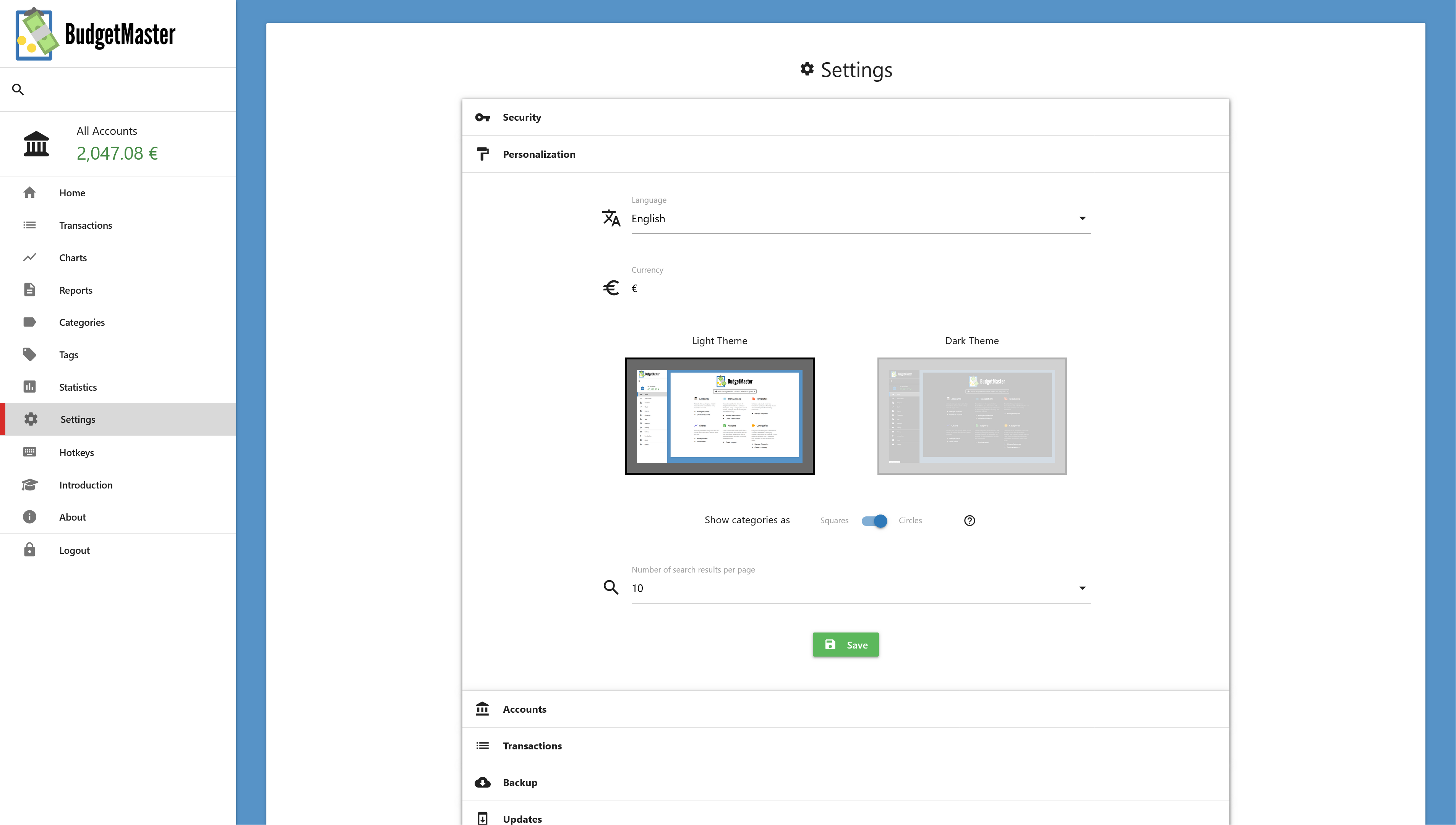Click the Reports document icon
The height and width of the screenshot is (825, 1456).
[x=29, y=290]
